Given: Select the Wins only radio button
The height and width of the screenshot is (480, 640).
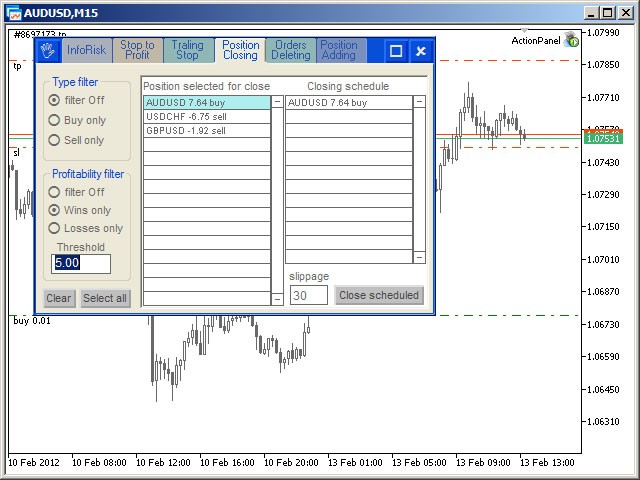Looking at the screenshot, I should (x=54, y=210).
